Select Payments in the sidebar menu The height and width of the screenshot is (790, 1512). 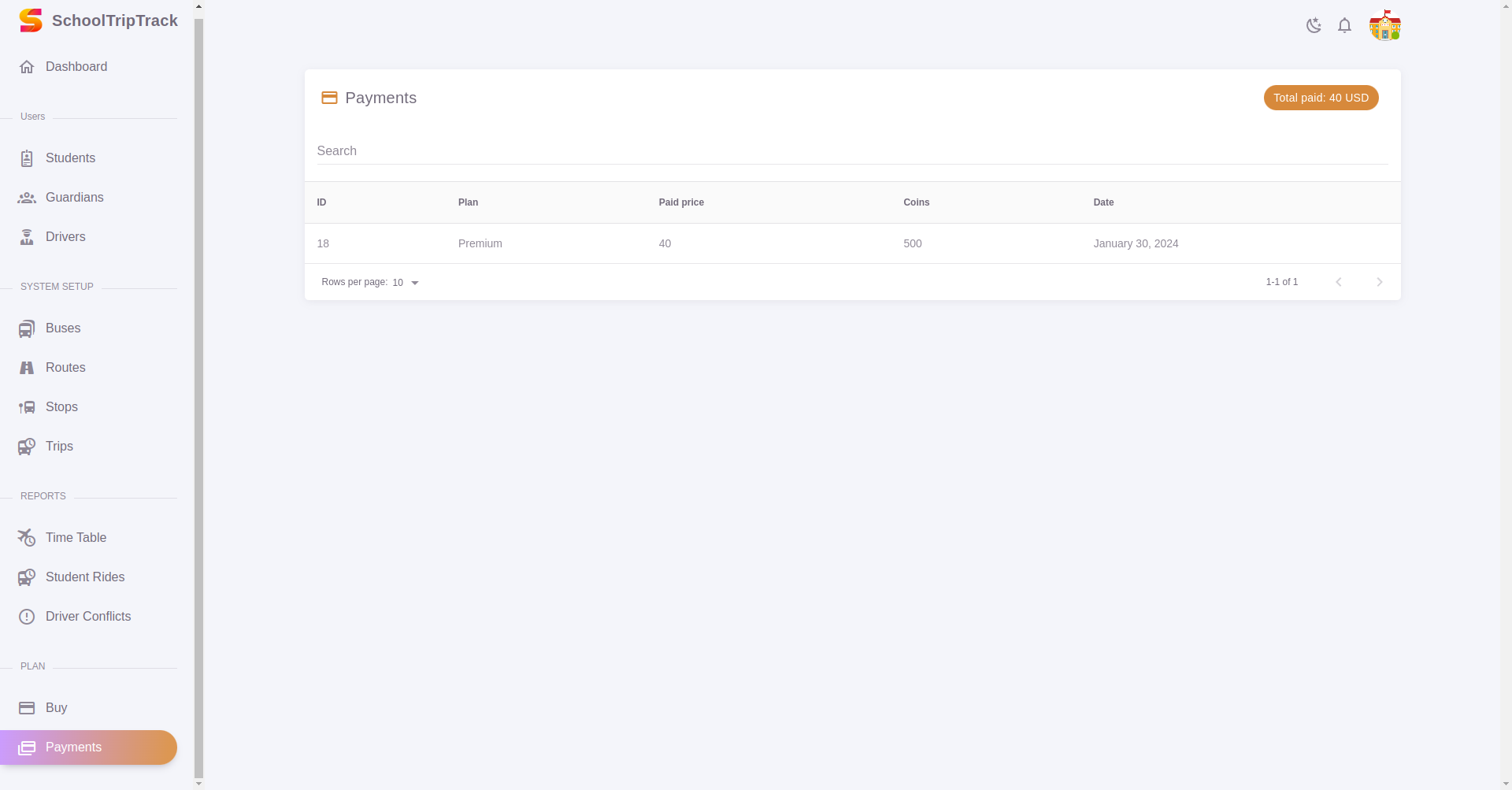(72, 747)
